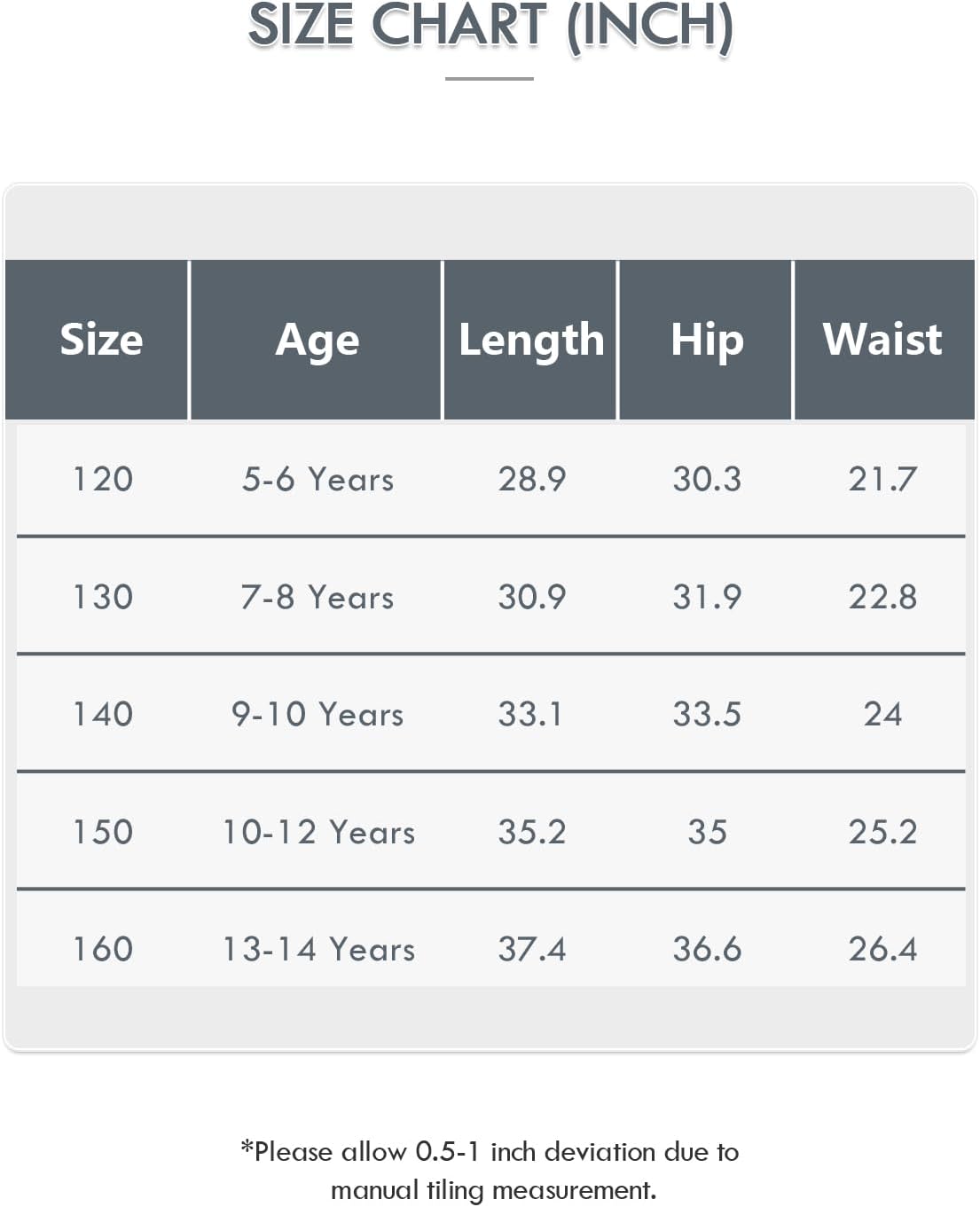This screenshot has height=1207, width=980.
Task: Click length value 28.9
Action: click(531, 479)
